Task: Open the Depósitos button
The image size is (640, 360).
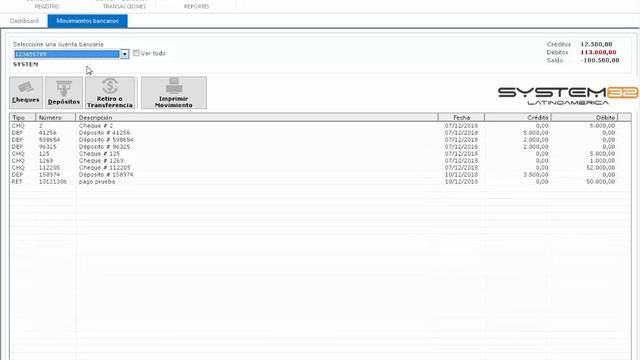Action: point(64,93)
